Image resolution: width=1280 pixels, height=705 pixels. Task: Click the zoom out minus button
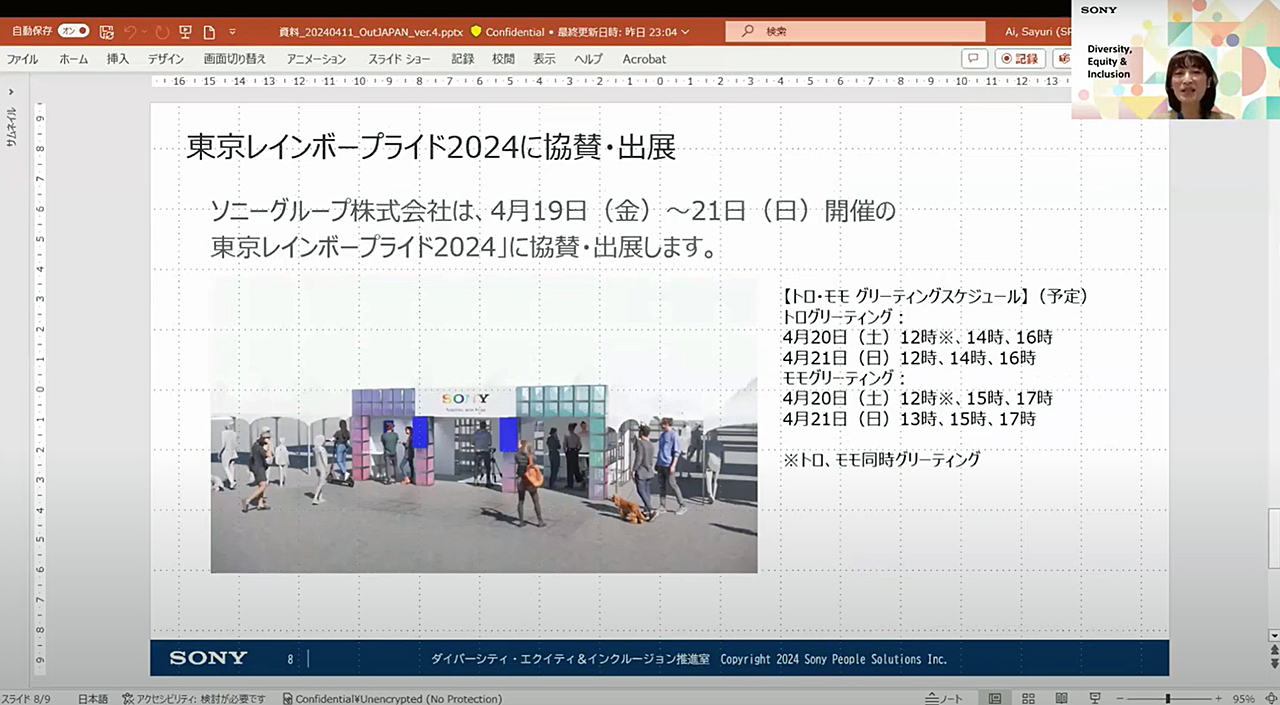[1120, 698]
